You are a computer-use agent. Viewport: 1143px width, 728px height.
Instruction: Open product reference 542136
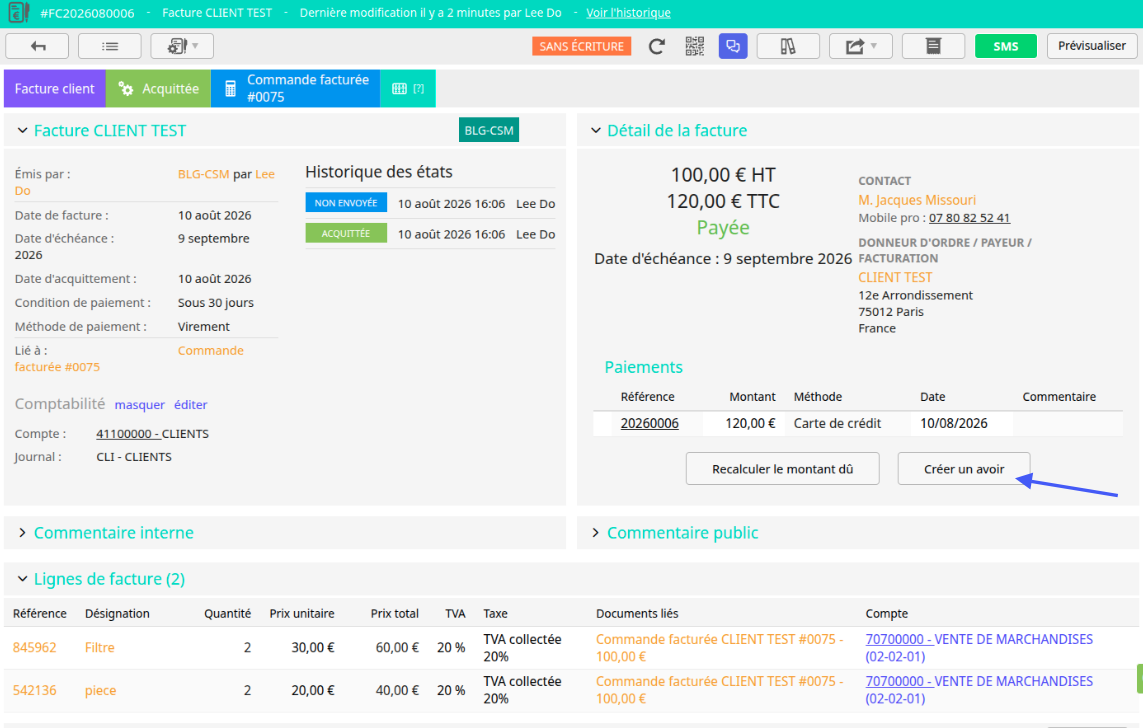(34, 690)
